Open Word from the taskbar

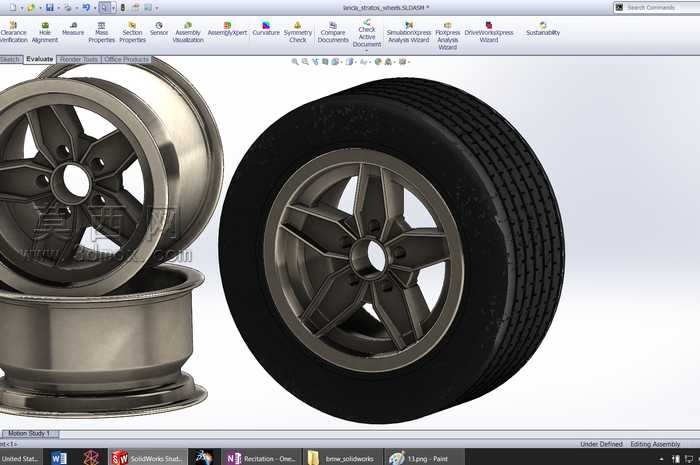pos(59,458)
